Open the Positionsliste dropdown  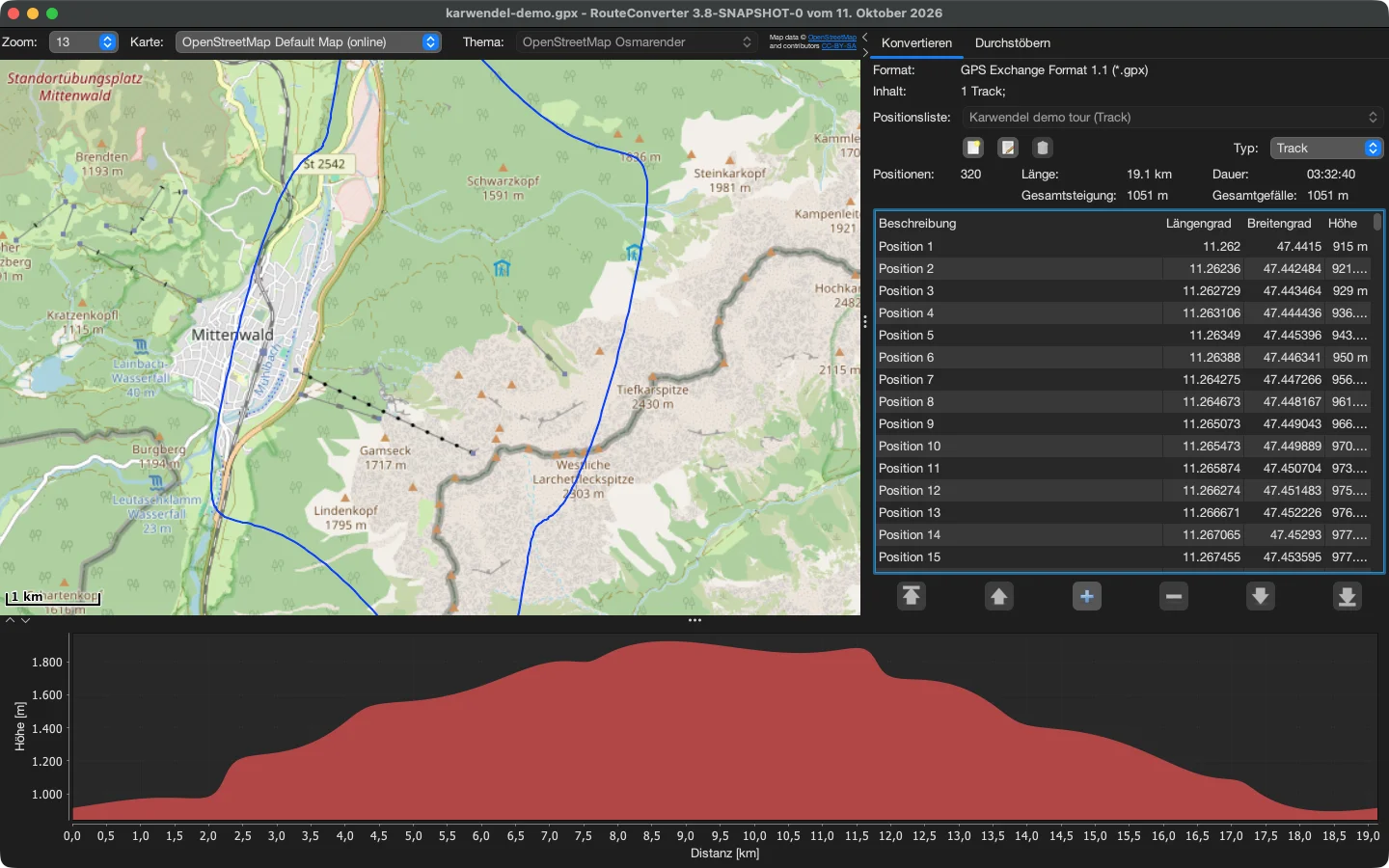[1173, 118]
